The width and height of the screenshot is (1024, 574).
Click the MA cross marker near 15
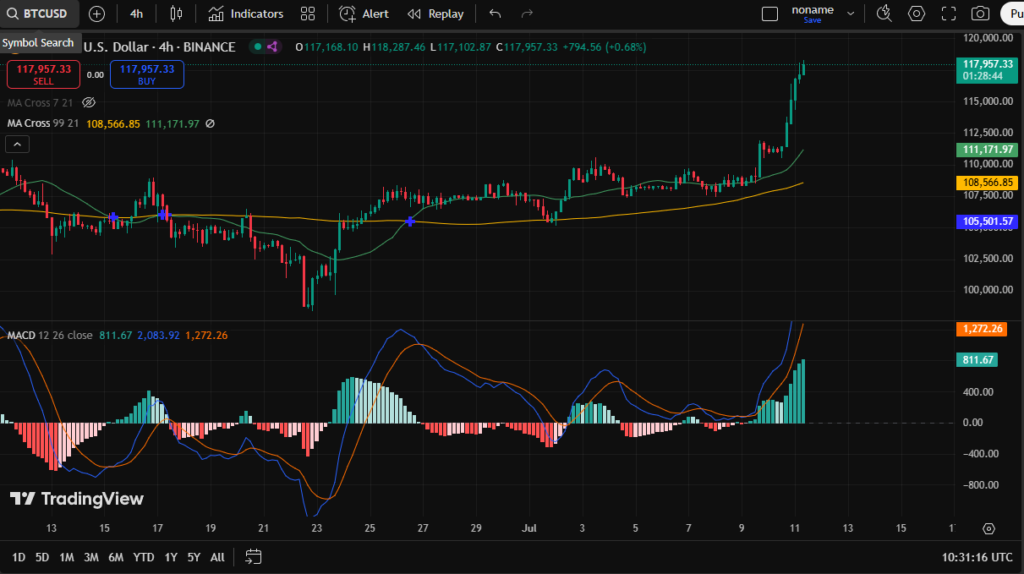pyautogui.click(x=113, y=217)
